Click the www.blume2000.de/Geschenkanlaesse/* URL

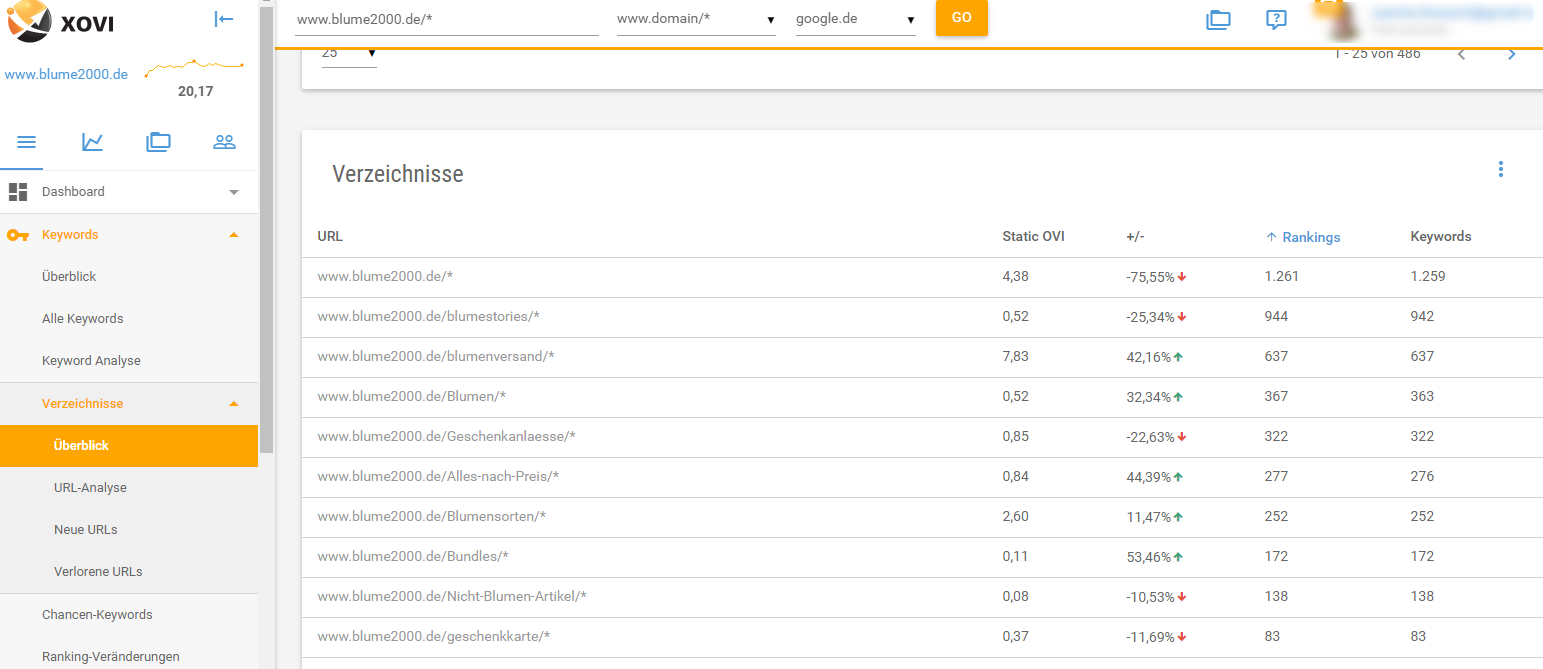click(446, 437)
